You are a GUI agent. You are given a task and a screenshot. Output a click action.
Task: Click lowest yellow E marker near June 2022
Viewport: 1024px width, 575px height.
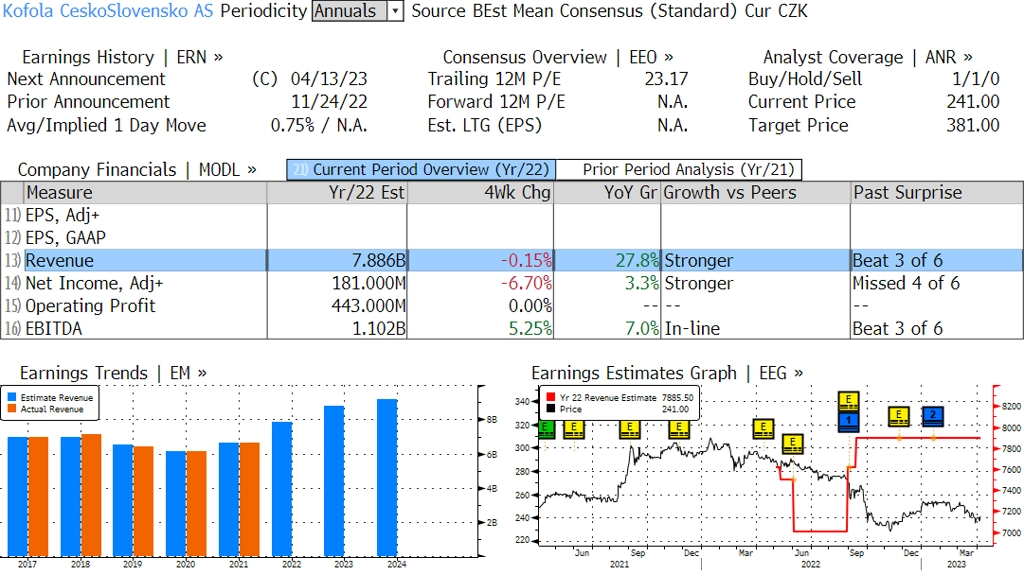coord(792,444)
